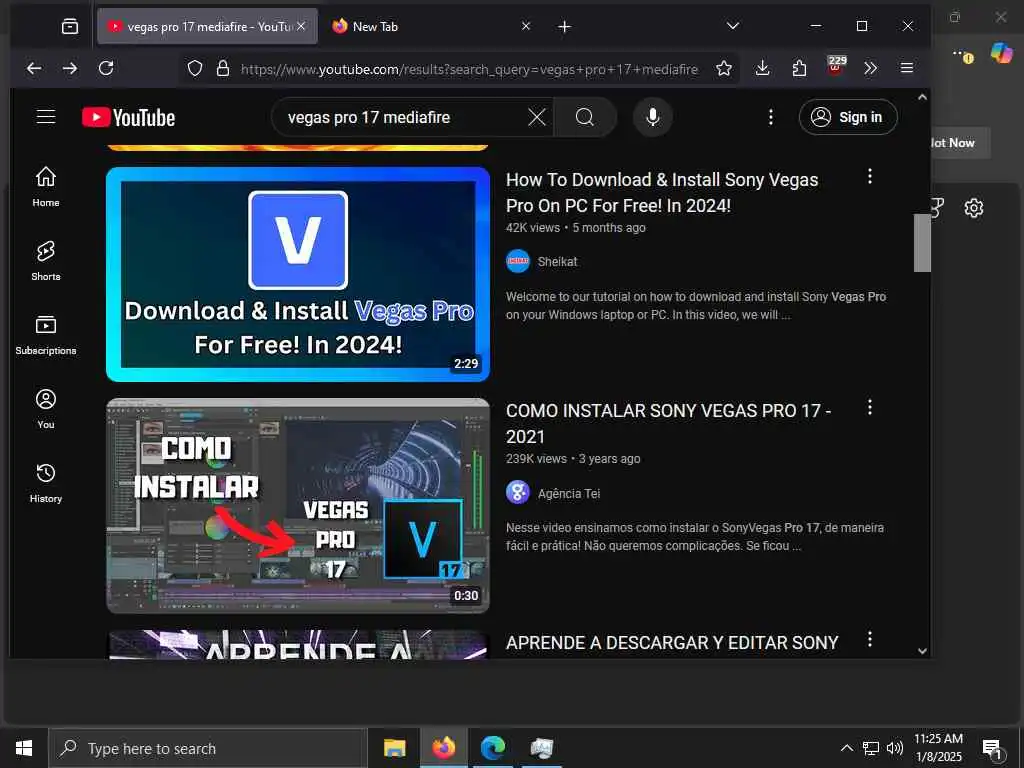Go back in Firefox
The height and width of the screenshot is (768, 1024).
click(x=34, y=68)
